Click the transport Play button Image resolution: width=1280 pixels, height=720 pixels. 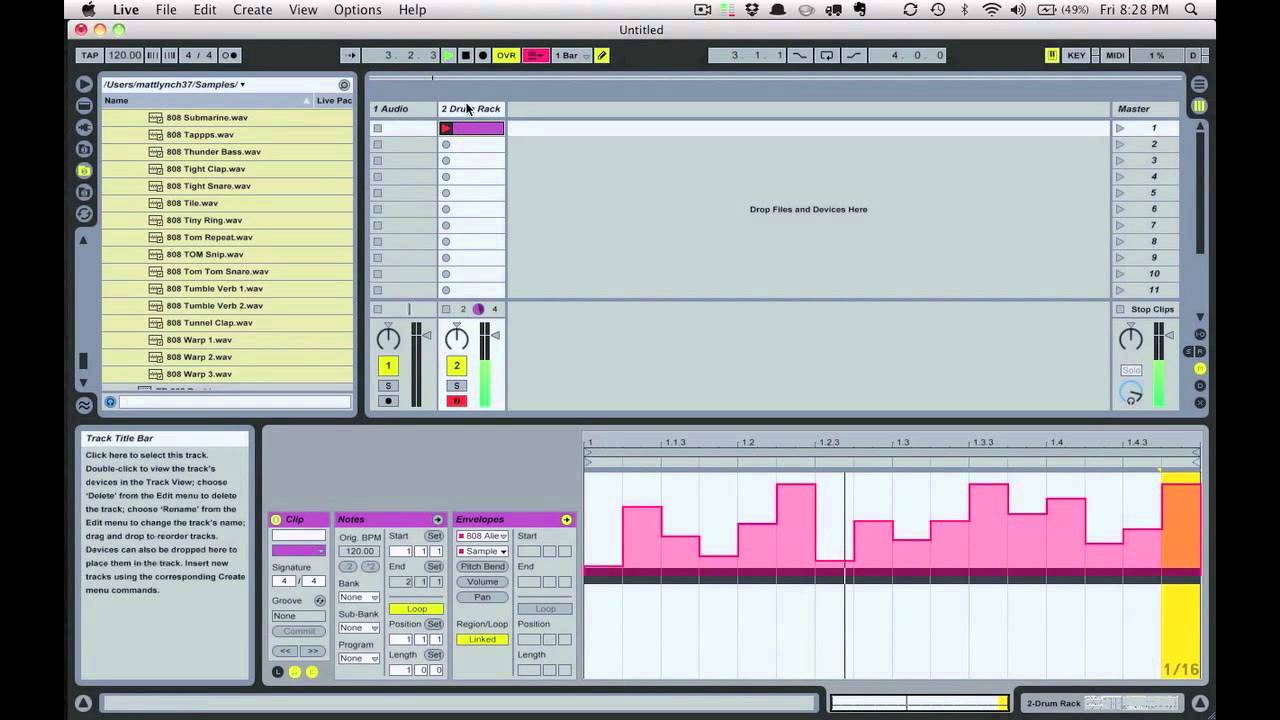click(x=448, y=55)
